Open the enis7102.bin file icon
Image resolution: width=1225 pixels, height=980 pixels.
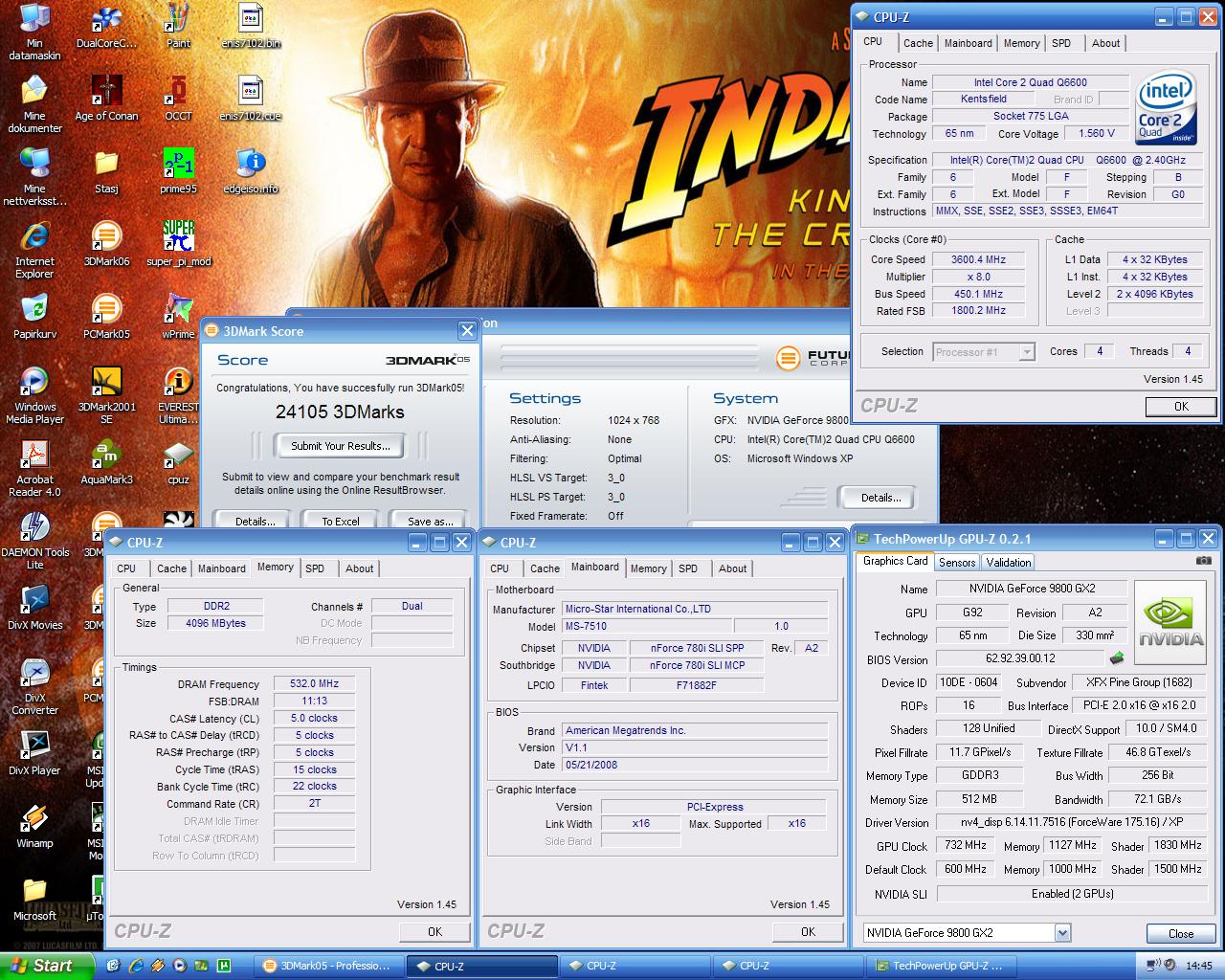coord(250,27)
